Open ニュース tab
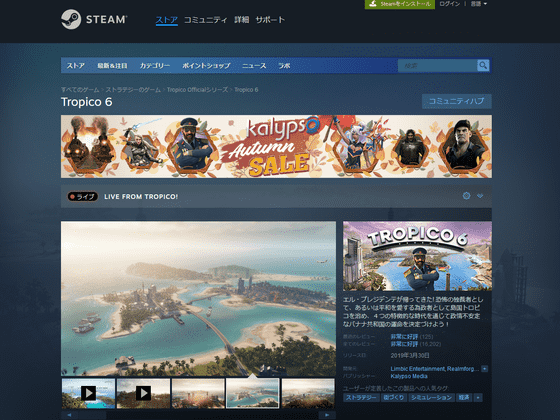The width and height of the screenshot is (560, 420). tap(254, 66)
